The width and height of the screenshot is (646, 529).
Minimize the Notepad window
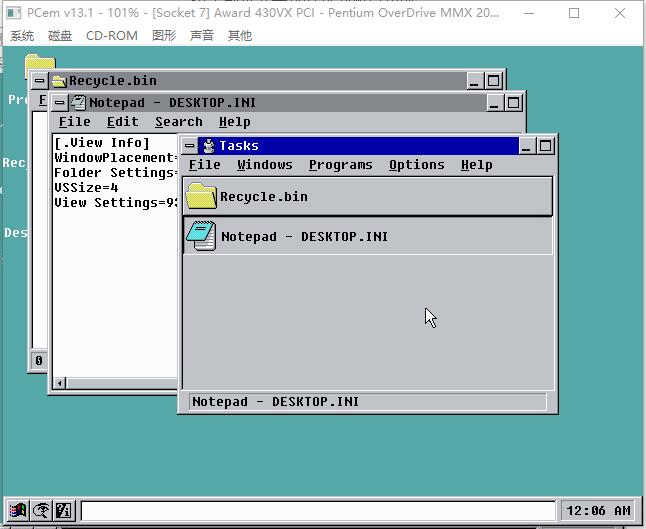click(494, 103)
